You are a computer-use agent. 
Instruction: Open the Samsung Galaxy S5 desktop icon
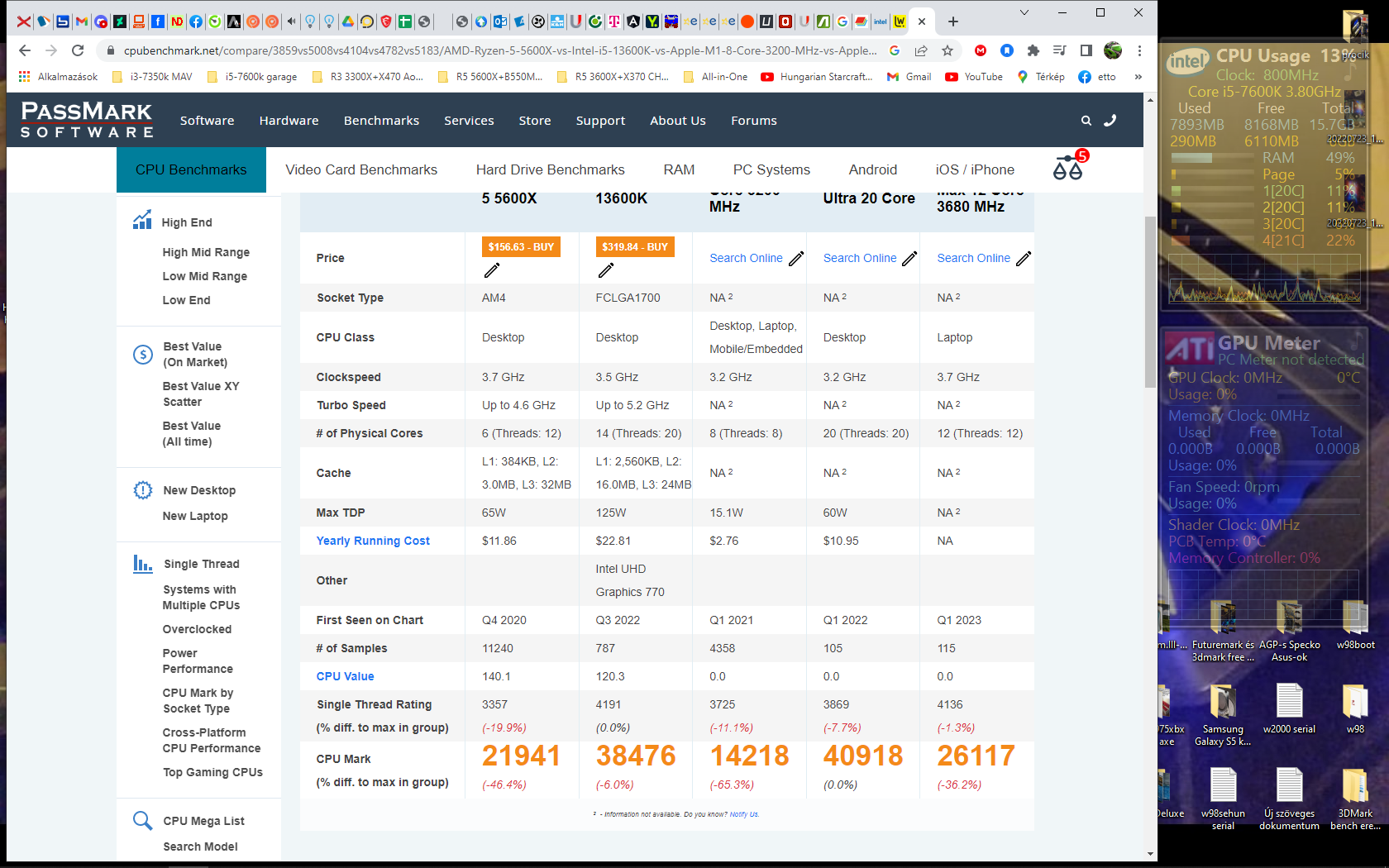1223,715
